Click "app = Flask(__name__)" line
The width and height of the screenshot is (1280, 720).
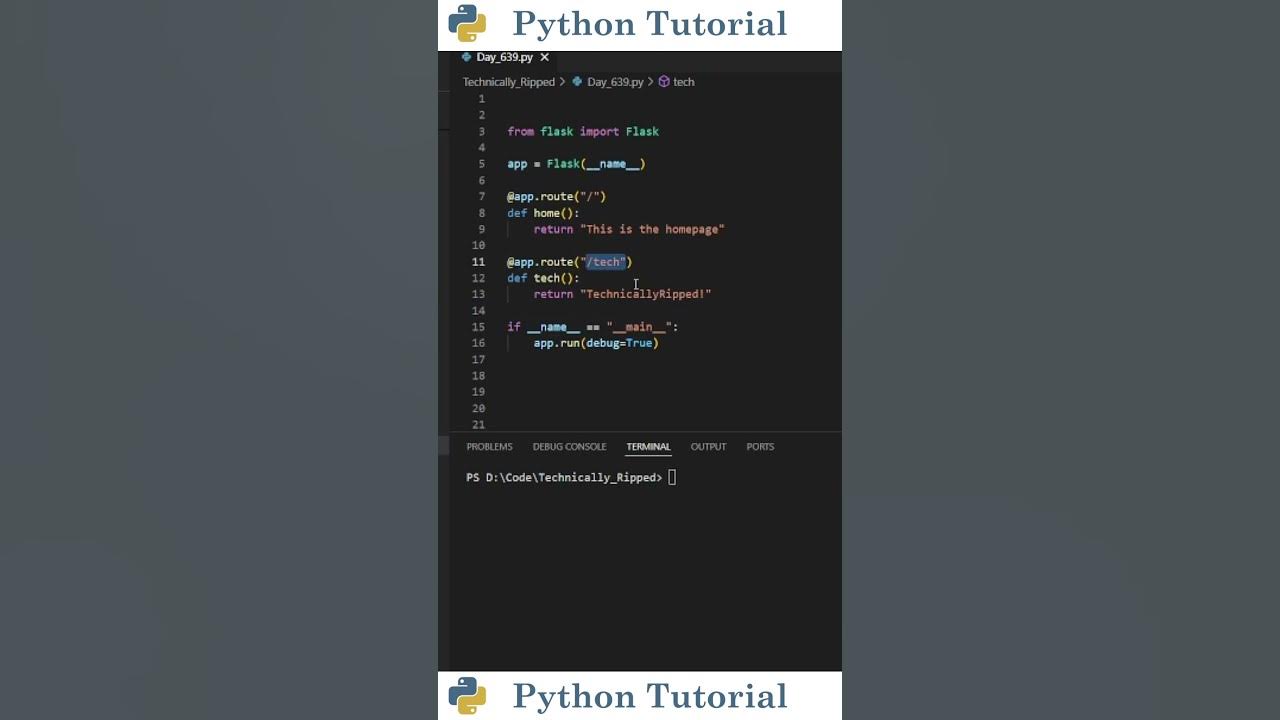point(576,164)
